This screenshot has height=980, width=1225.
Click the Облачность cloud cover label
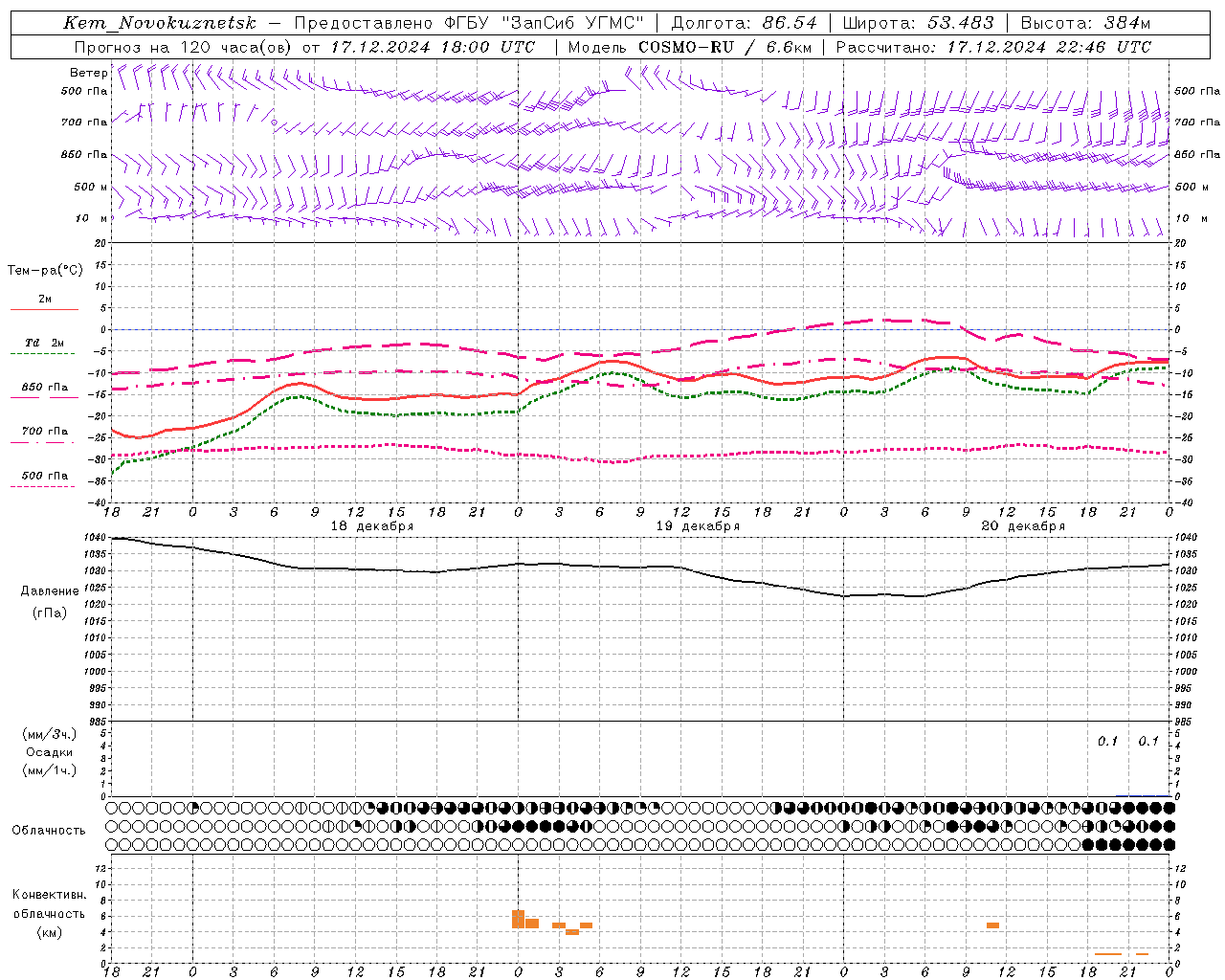click(49, 831)
